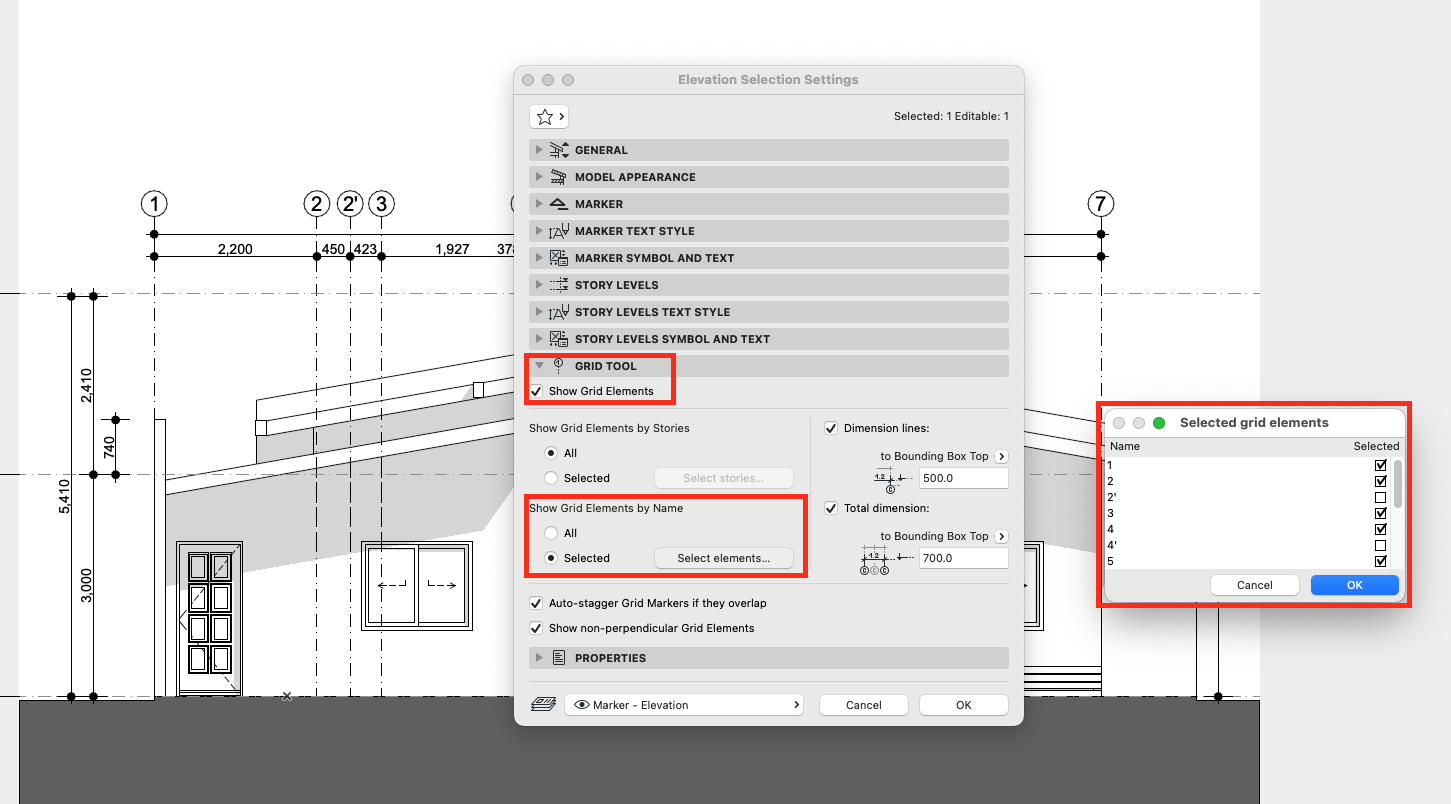Uncheck Show Grid Elements
Image resolution: width=1451 pixels, height=804 pixels.
(536, 391)
